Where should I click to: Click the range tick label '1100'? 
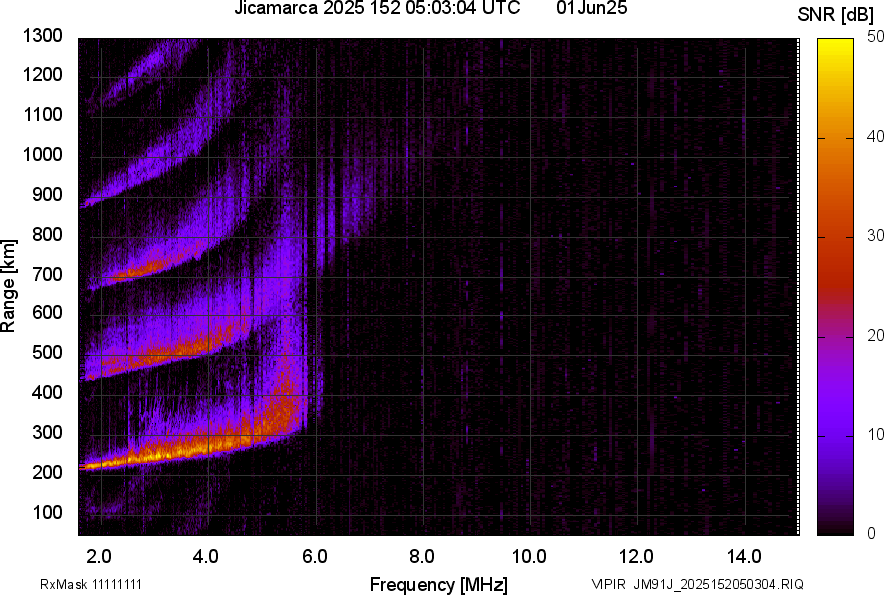click(42, 114)
